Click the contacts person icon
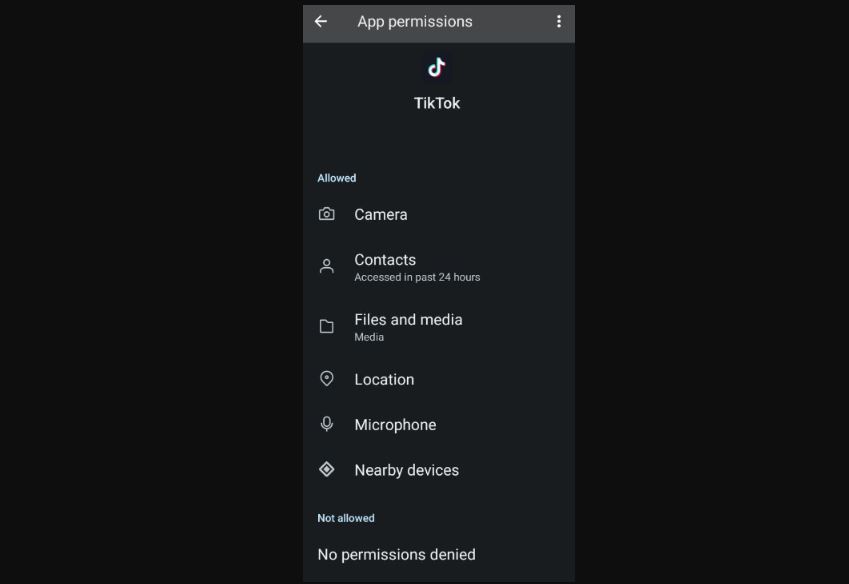Screen dimensions: 849x584 coord(326,266)
